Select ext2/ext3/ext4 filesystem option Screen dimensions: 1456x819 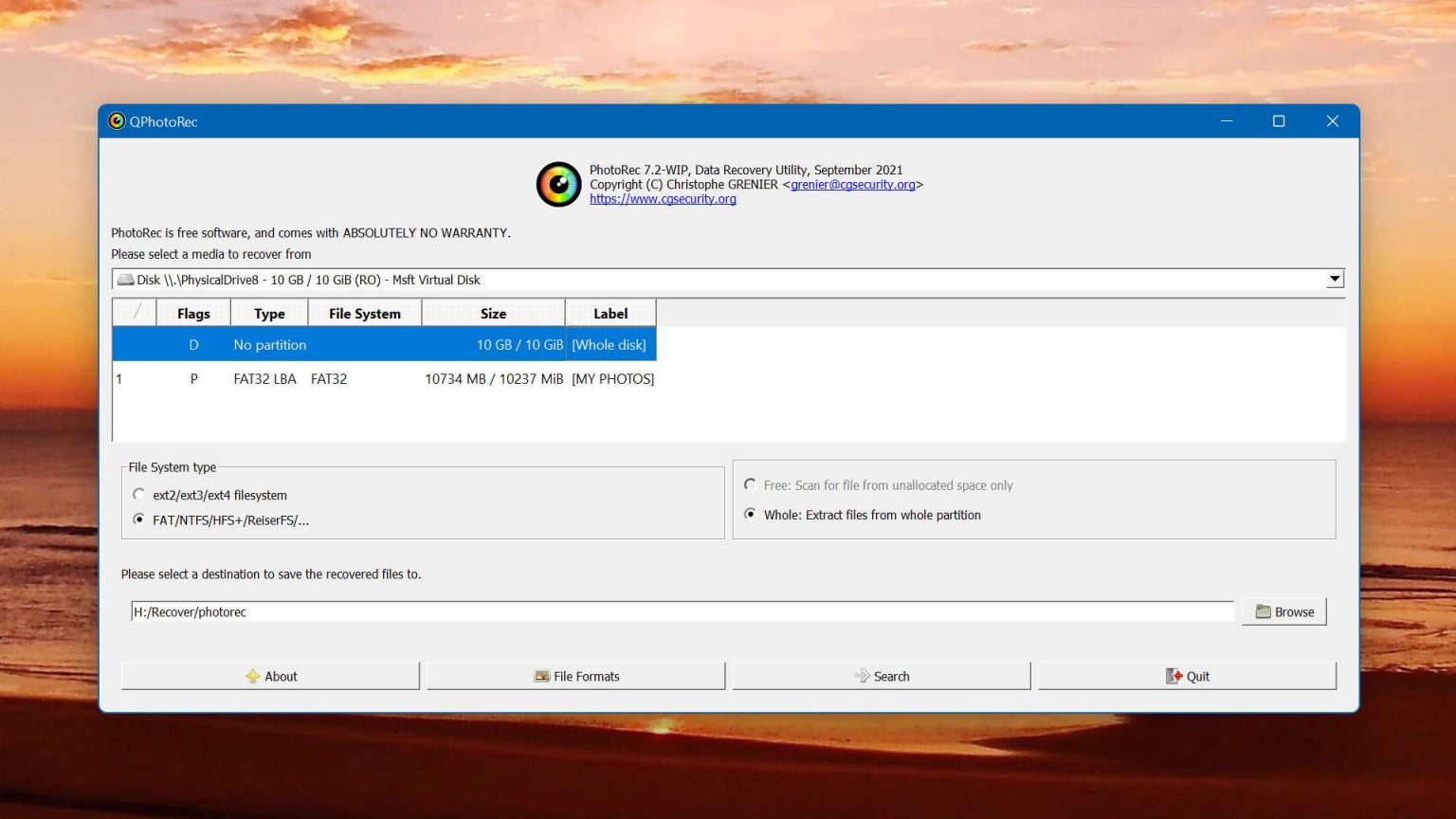[139, 495]
